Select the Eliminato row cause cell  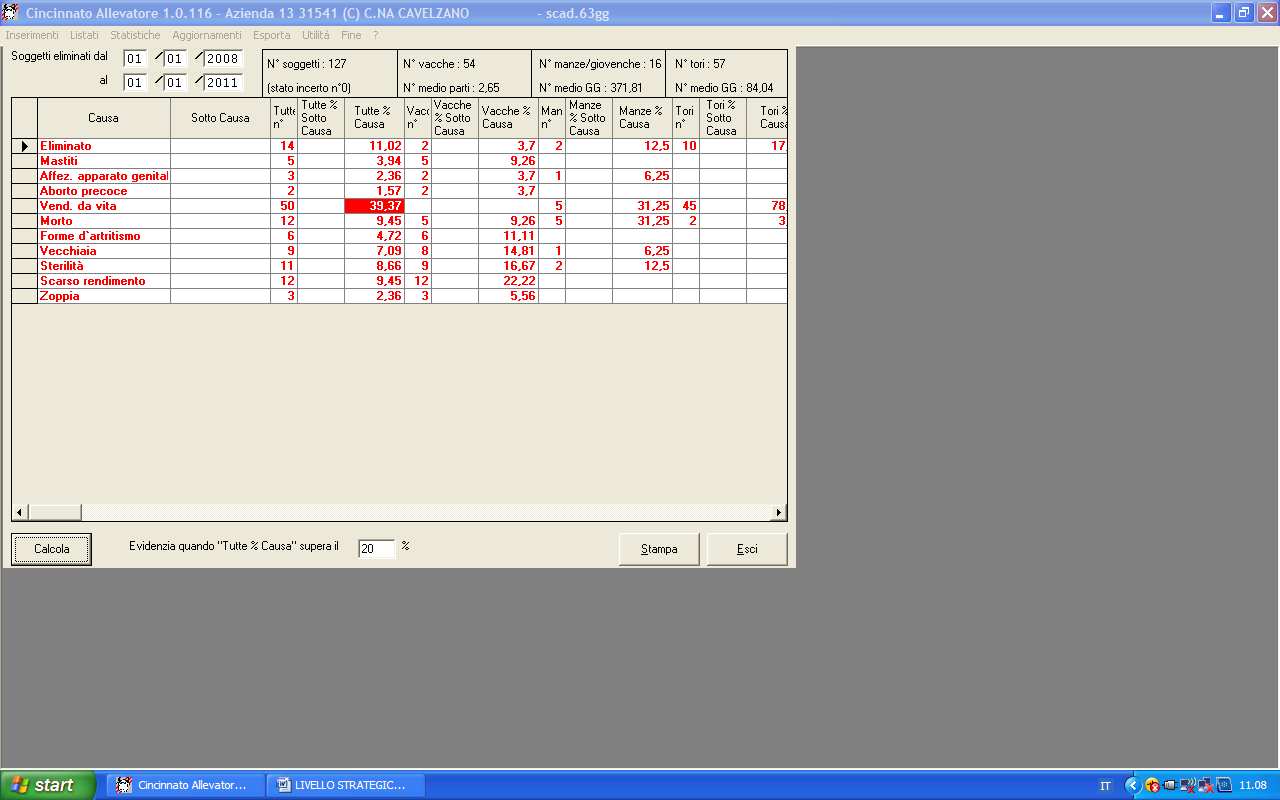tap(103, 146)
